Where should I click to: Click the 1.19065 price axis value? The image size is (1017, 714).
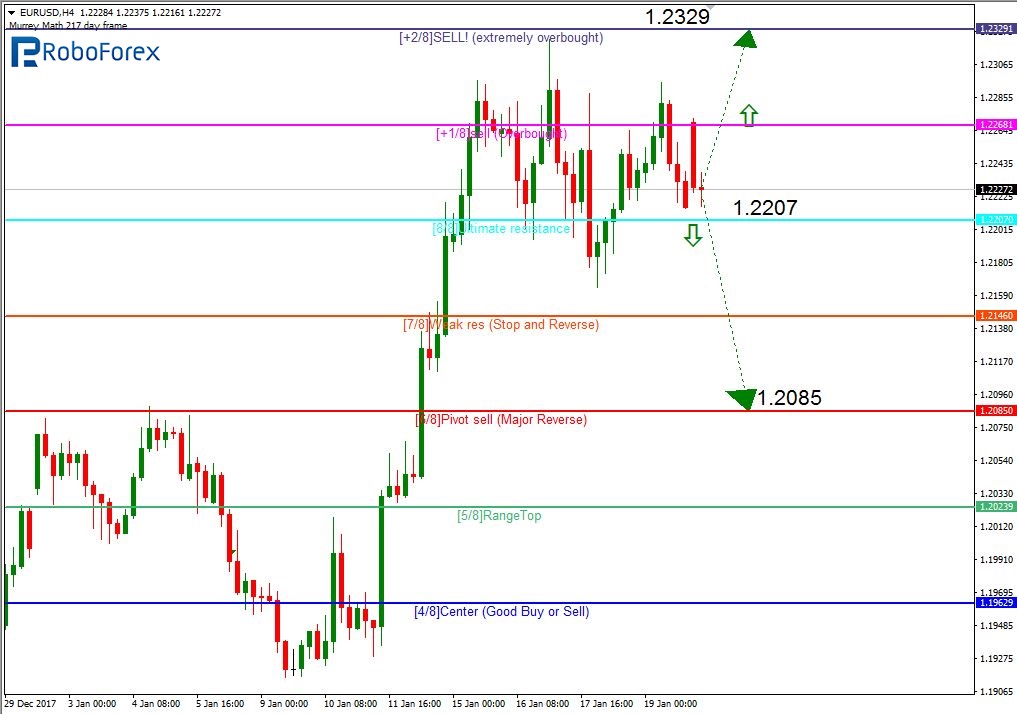pyautogui.click(x=996, y=691)
